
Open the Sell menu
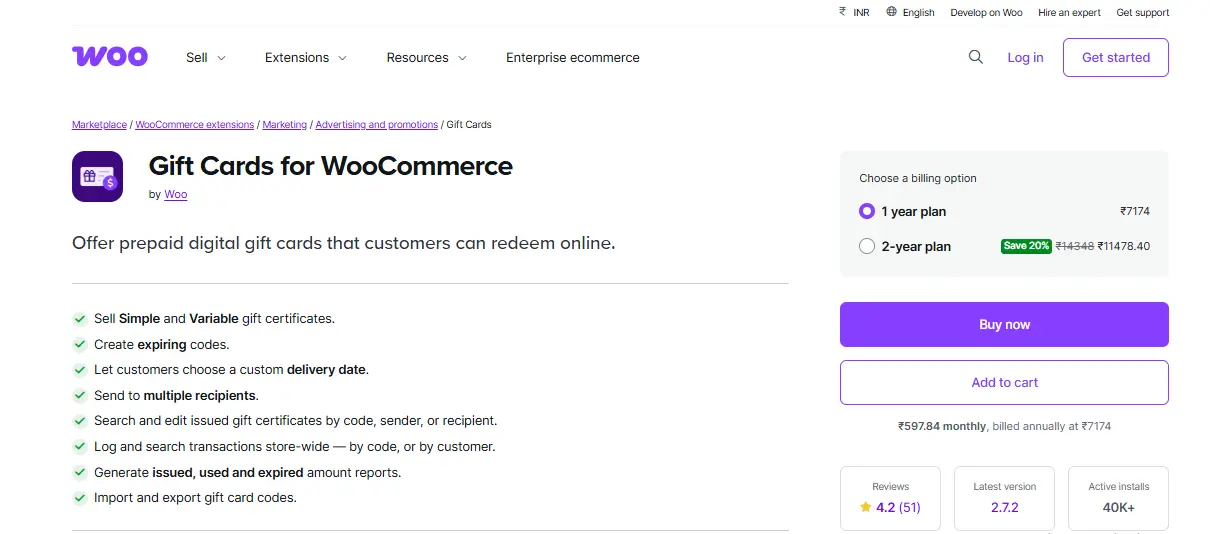206,58
